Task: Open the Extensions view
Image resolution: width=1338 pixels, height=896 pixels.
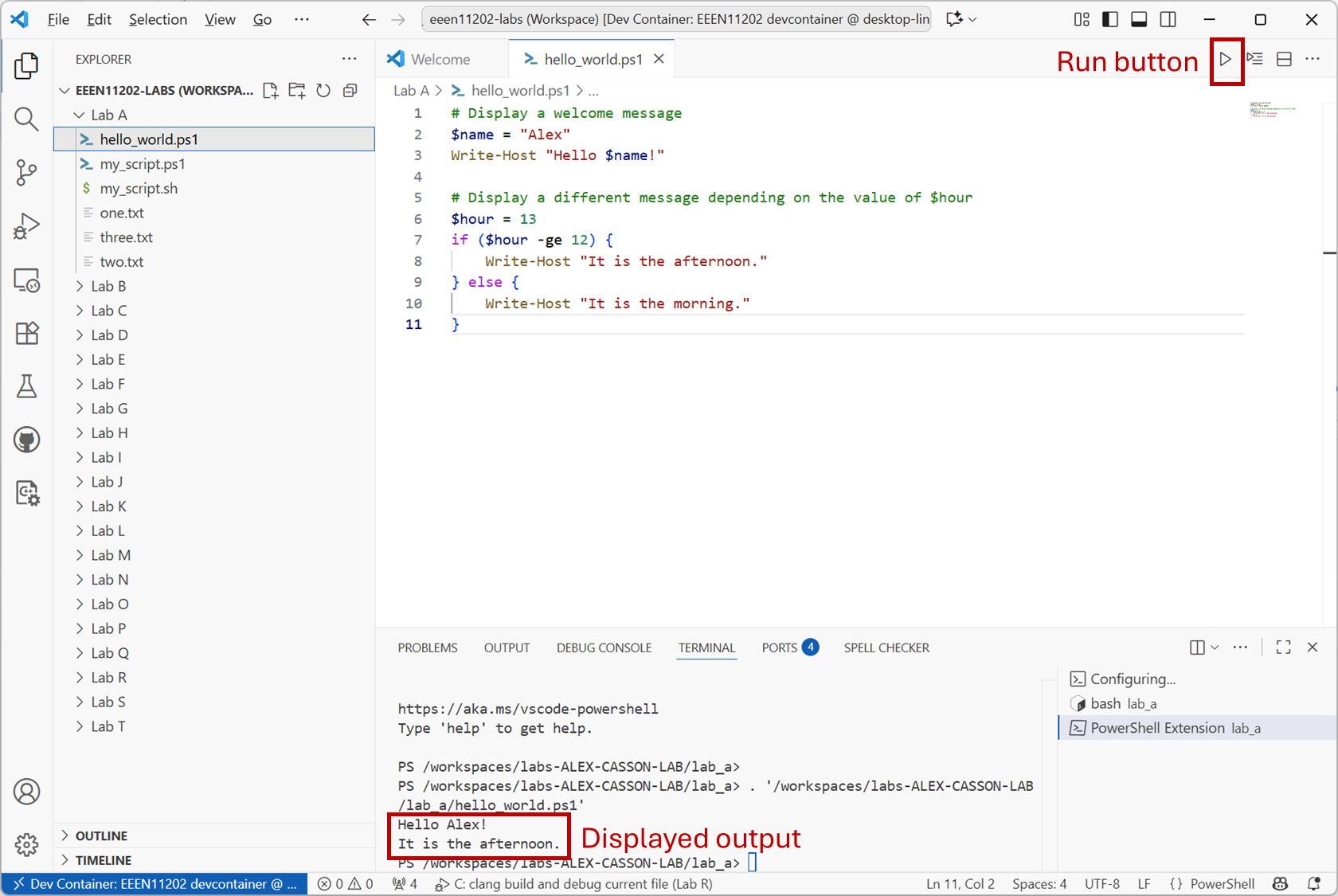Action: 26,333
